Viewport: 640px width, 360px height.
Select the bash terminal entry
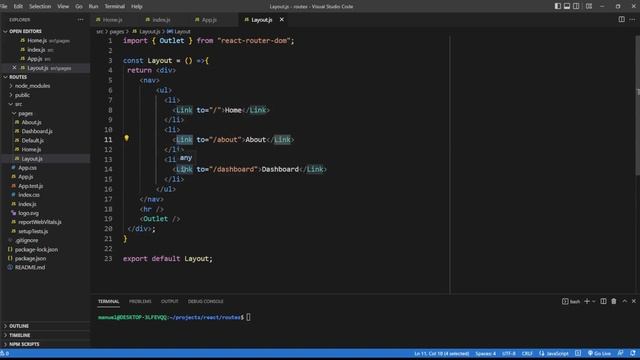[x=571, y=301]
